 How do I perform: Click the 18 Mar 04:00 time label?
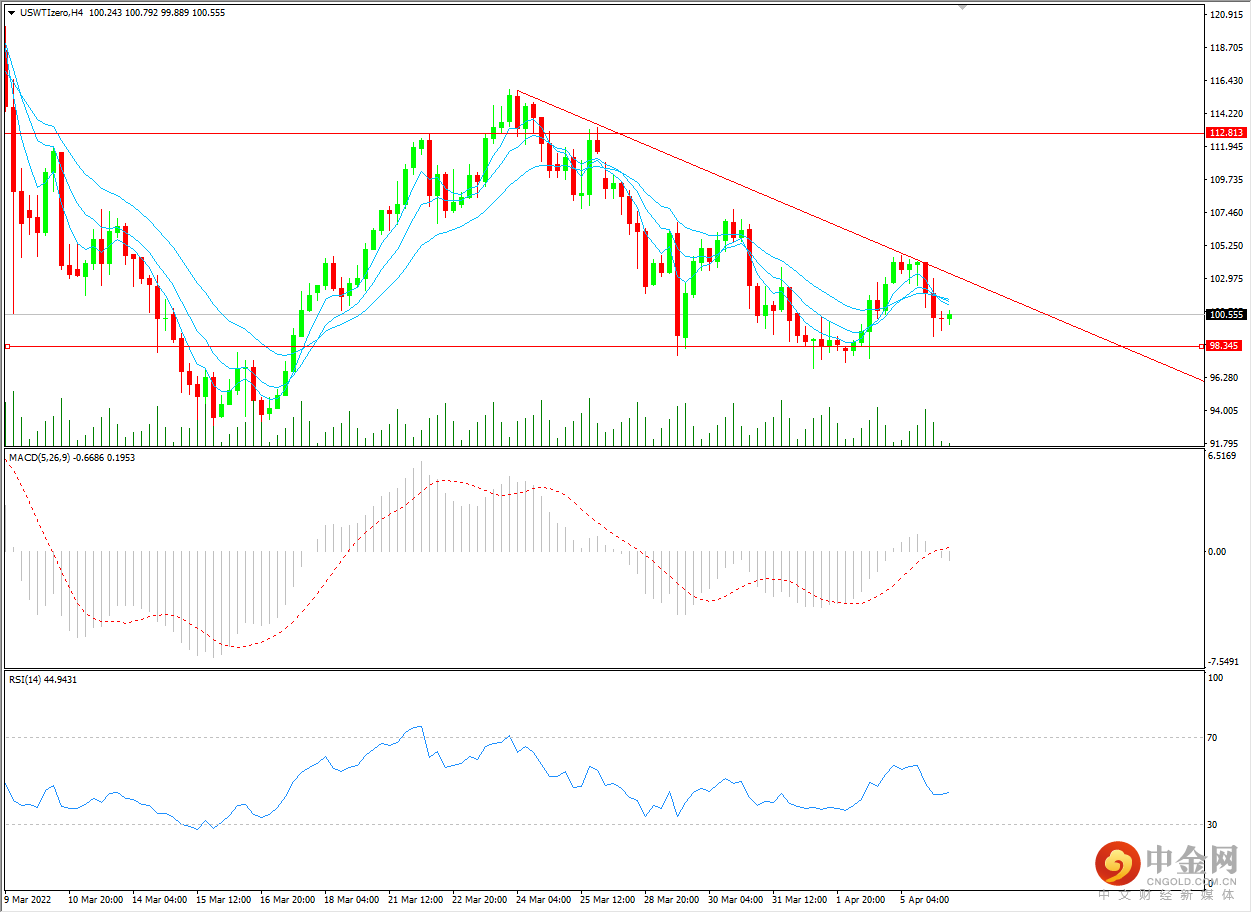click(351, 900)
